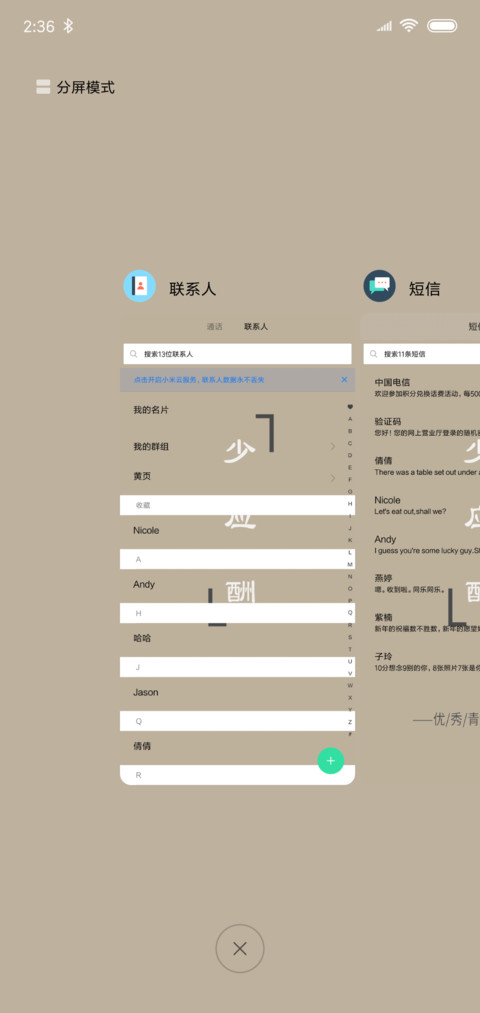This screenshot has width=480, height=1013.
Task: Open contact 倩倩 in contacts list
Action: (237, 746)
